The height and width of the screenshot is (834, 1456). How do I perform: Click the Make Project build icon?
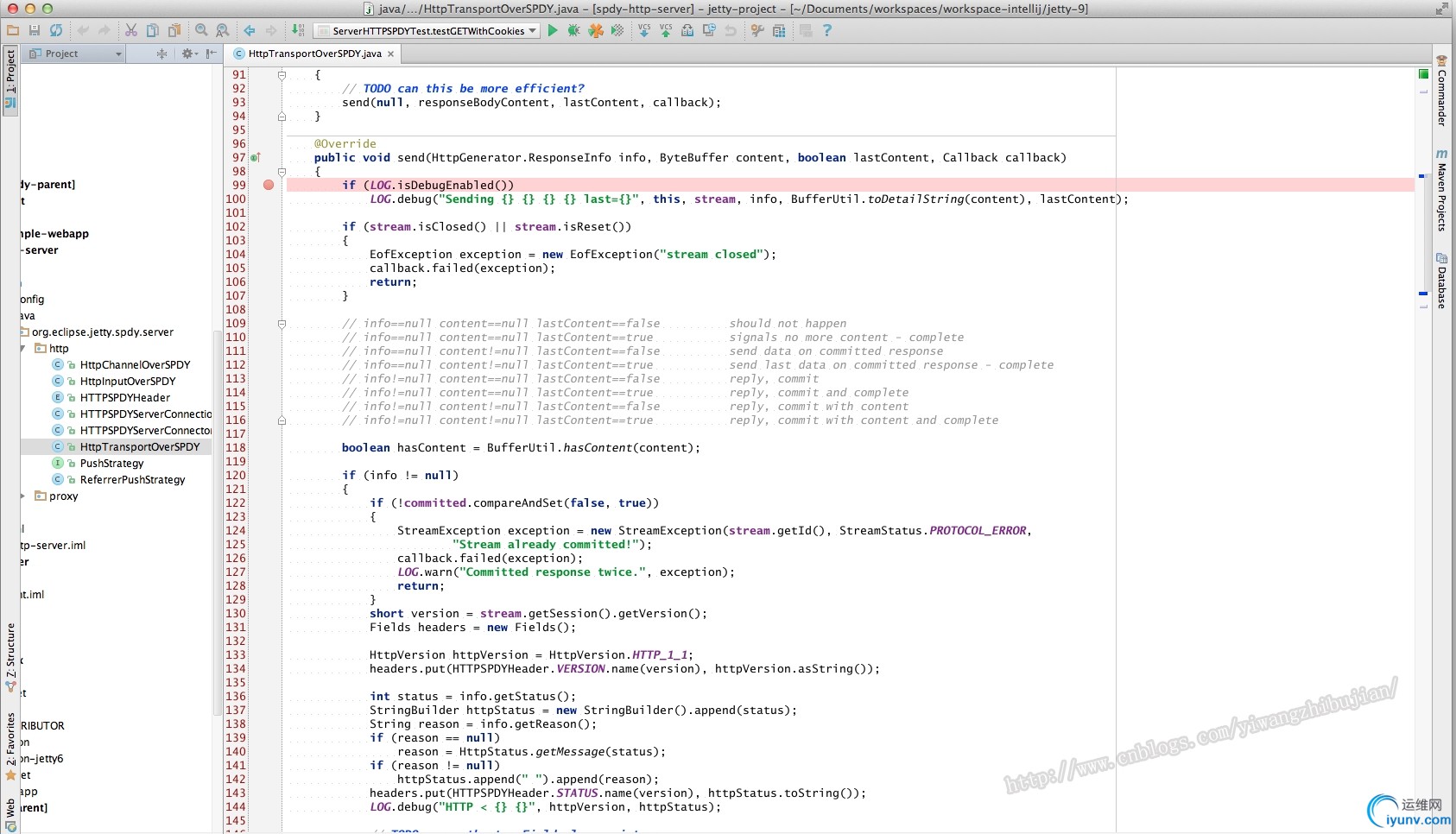298,30
